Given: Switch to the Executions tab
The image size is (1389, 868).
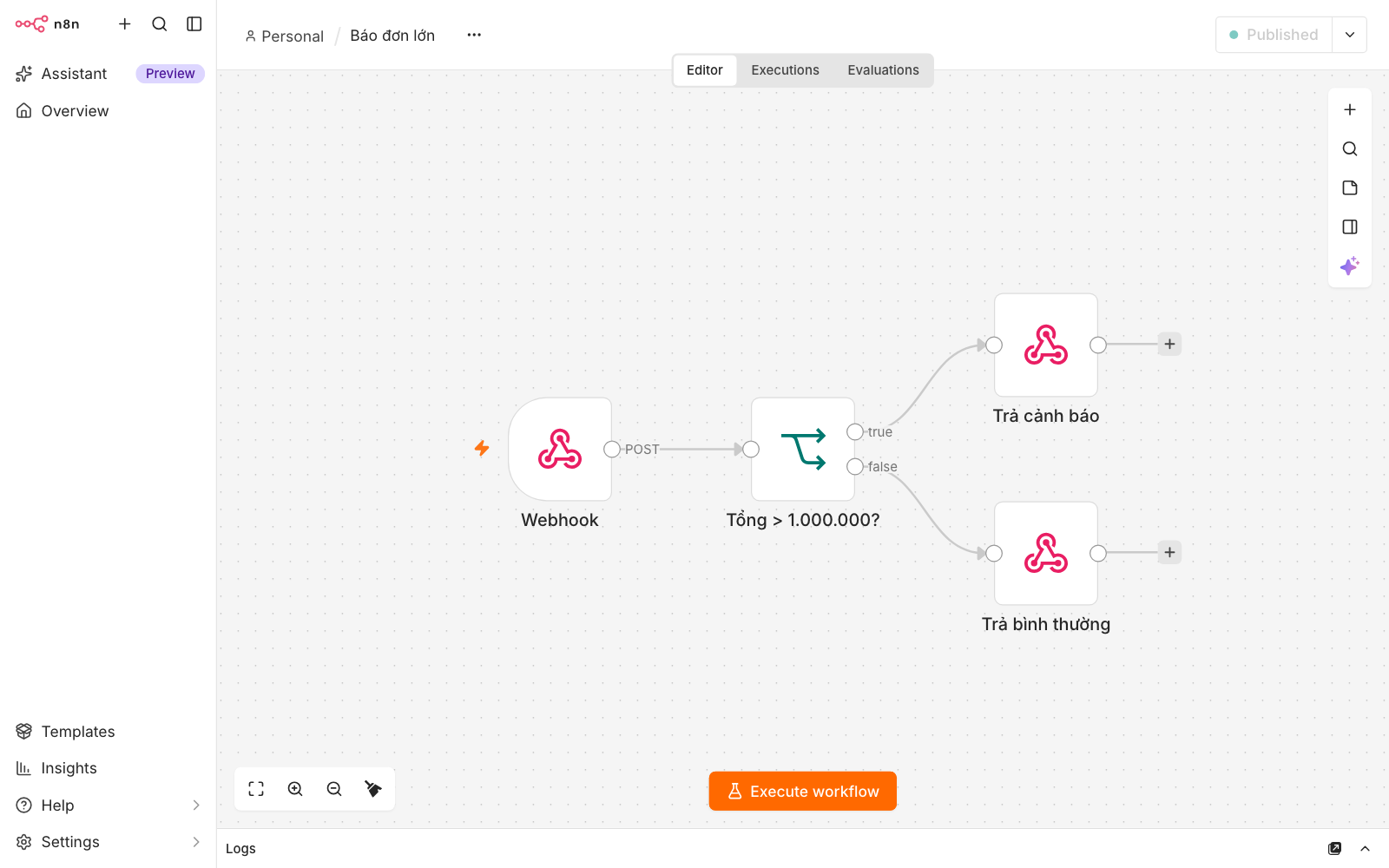Looking at the screenshot, I should [786, 70].
